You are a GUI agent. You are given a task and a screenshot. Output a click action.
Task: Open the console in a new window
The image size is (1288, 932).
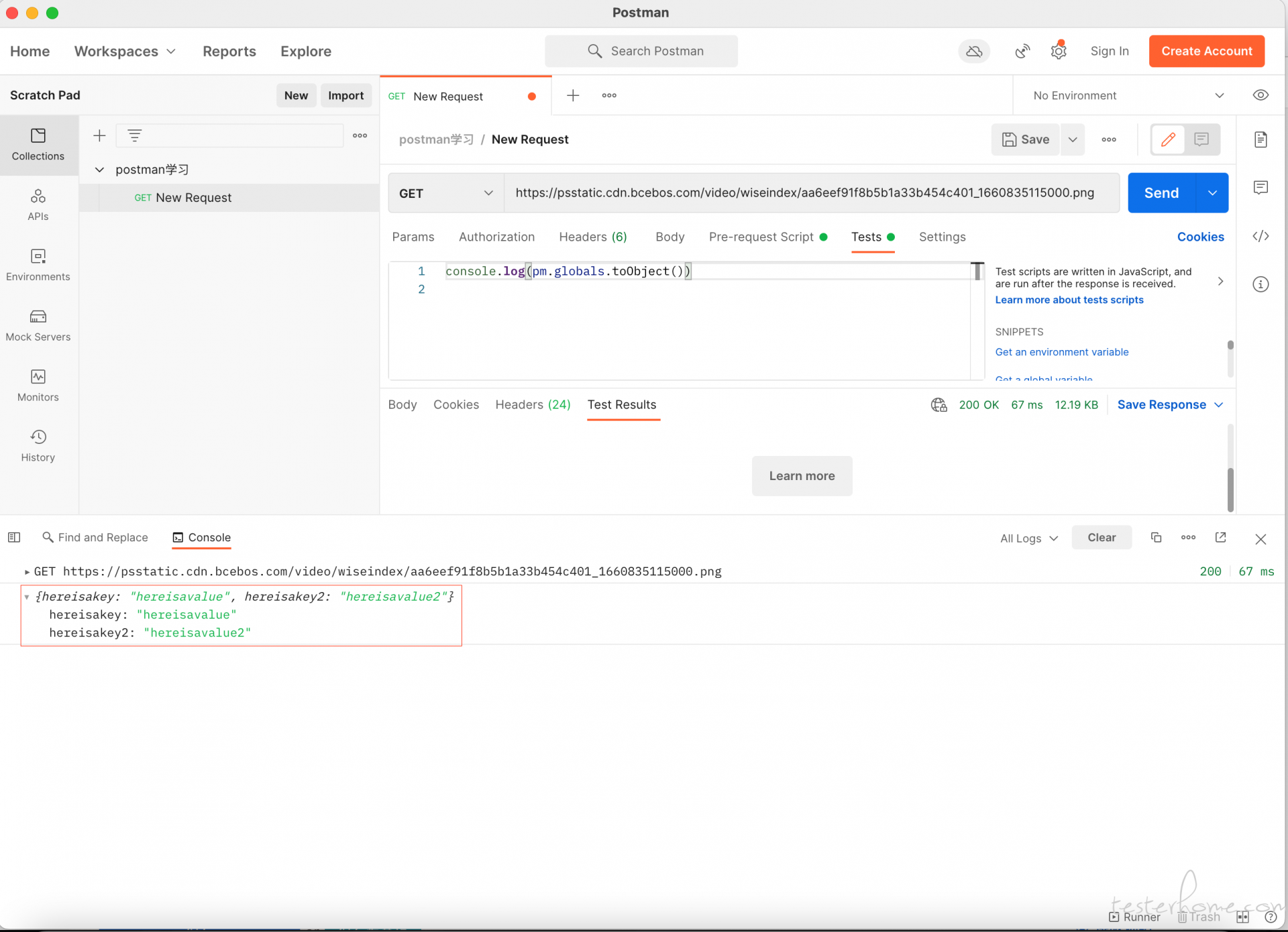coord(1221,538)
